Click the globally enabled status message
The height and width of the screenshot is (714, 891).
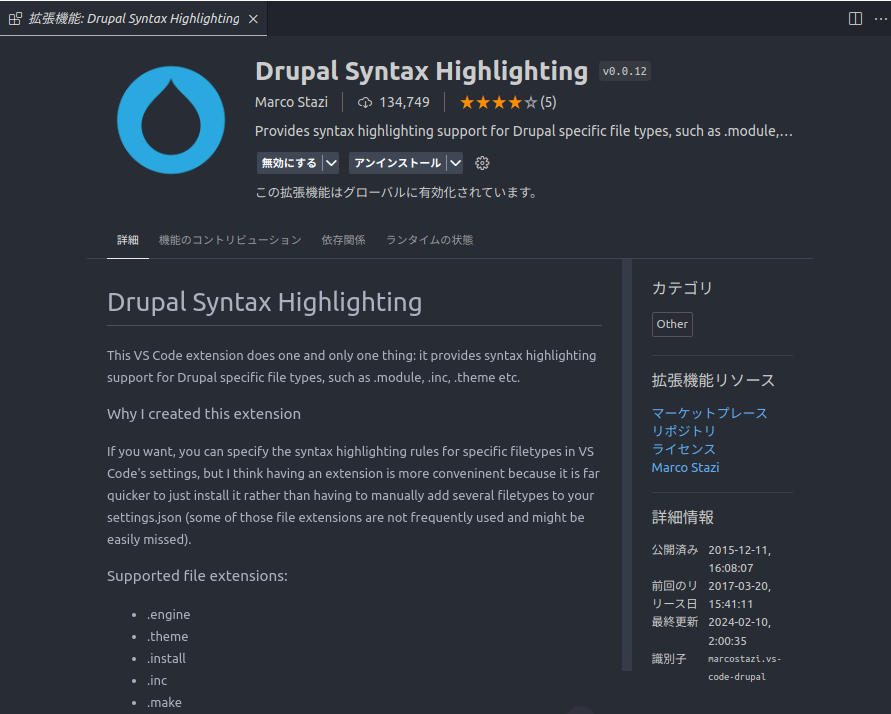coord(396,193)
